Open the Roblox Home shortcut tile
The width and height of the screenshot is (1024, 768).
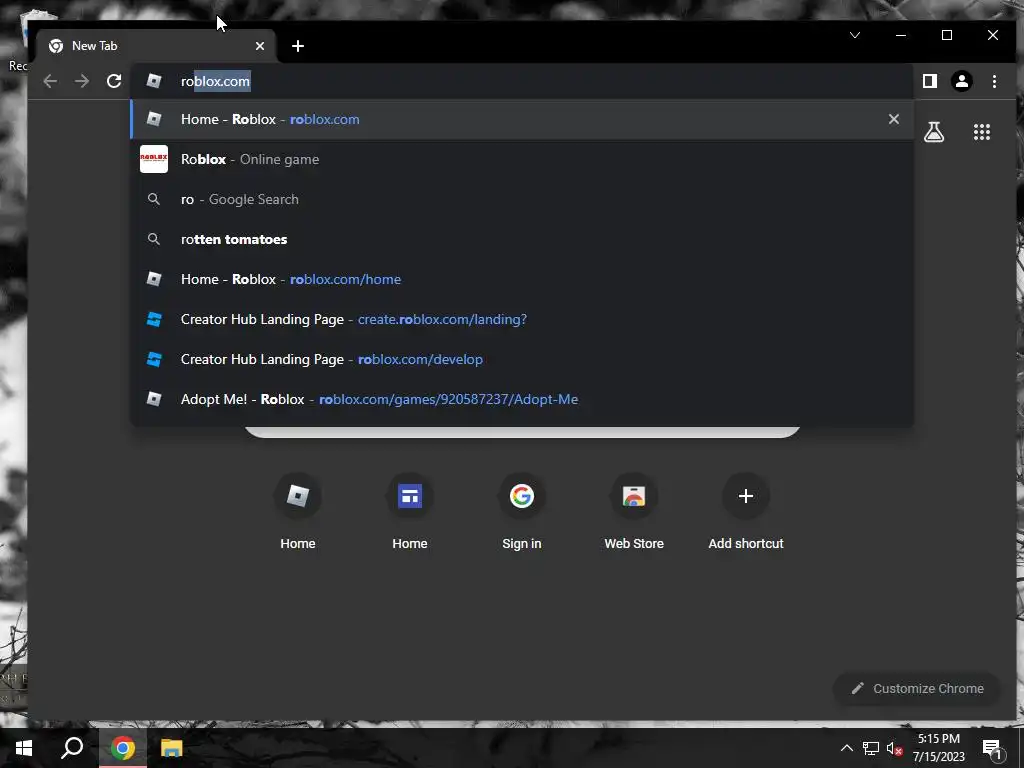tap(298, 513)
